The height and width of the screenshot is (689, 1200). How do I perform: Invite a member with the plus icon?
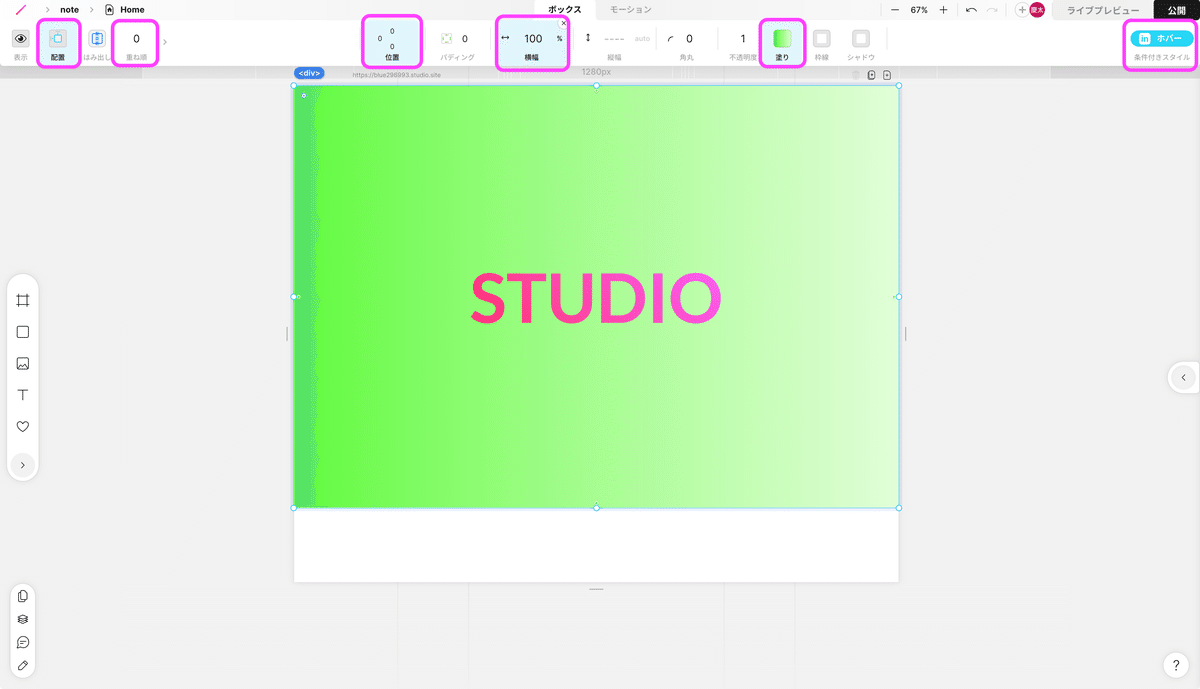pos(1021,10)
